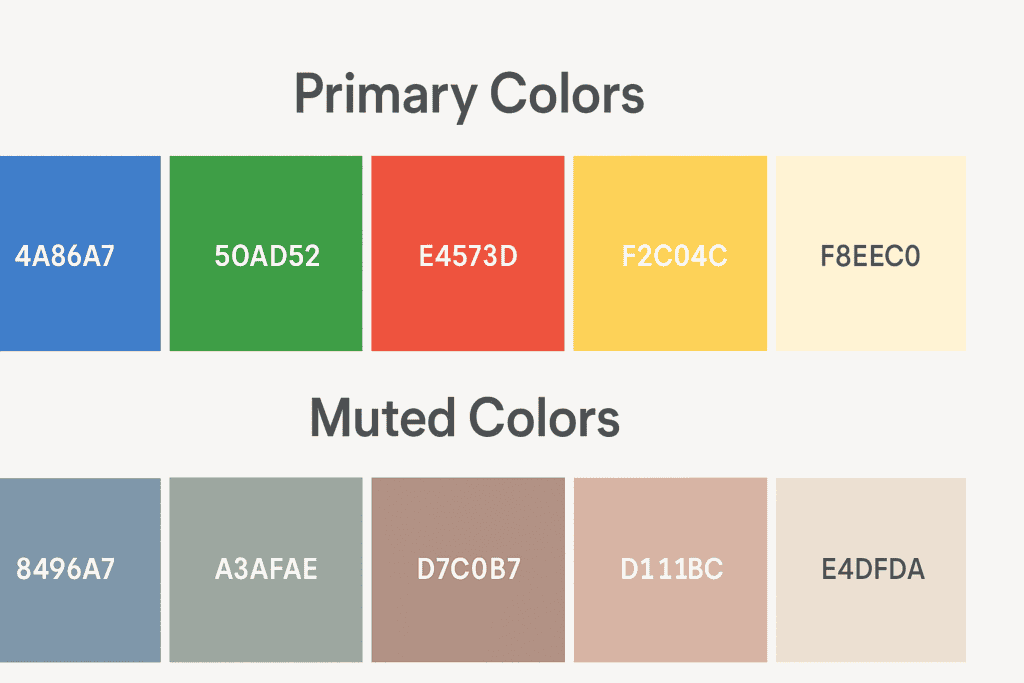Click the F8EEC0 hex code text
The image size is (1024, 683).
[871, 256]
